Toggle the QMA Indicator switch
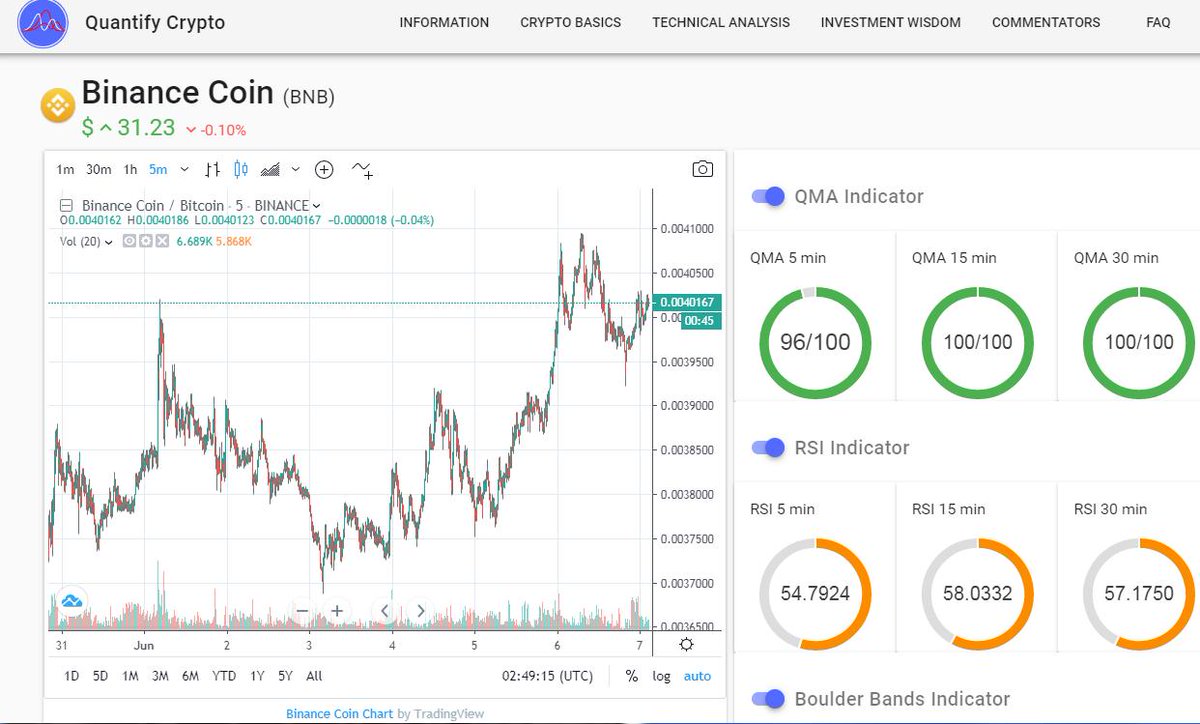1200x724 pixels. (768, 196)
